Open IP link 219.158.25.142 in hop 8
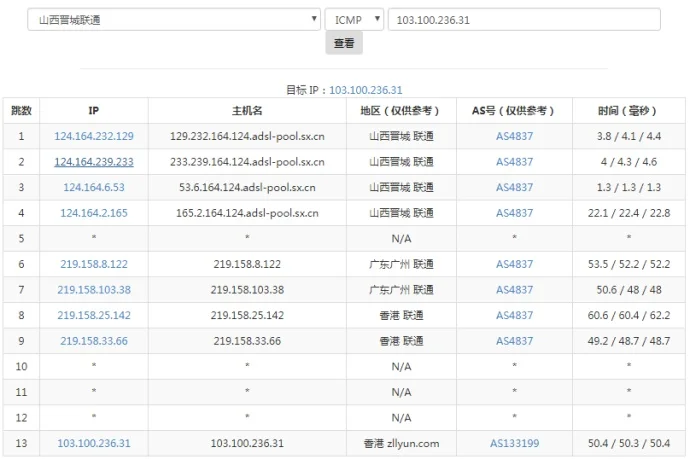Viewport: 690px width, 459px height. point(94,315)
